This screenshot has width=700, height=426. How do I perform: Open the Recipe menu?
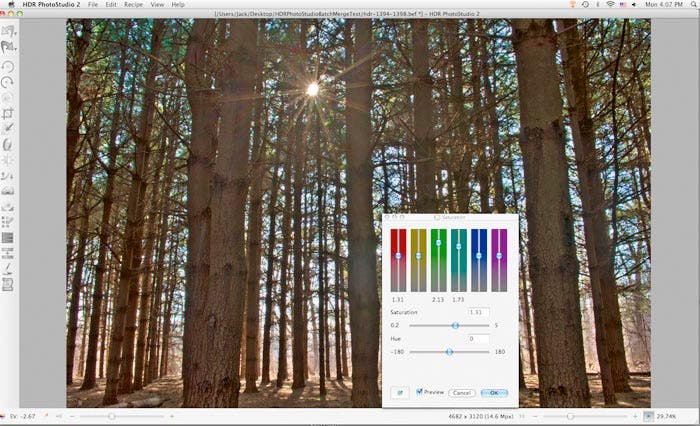[133, 5]
